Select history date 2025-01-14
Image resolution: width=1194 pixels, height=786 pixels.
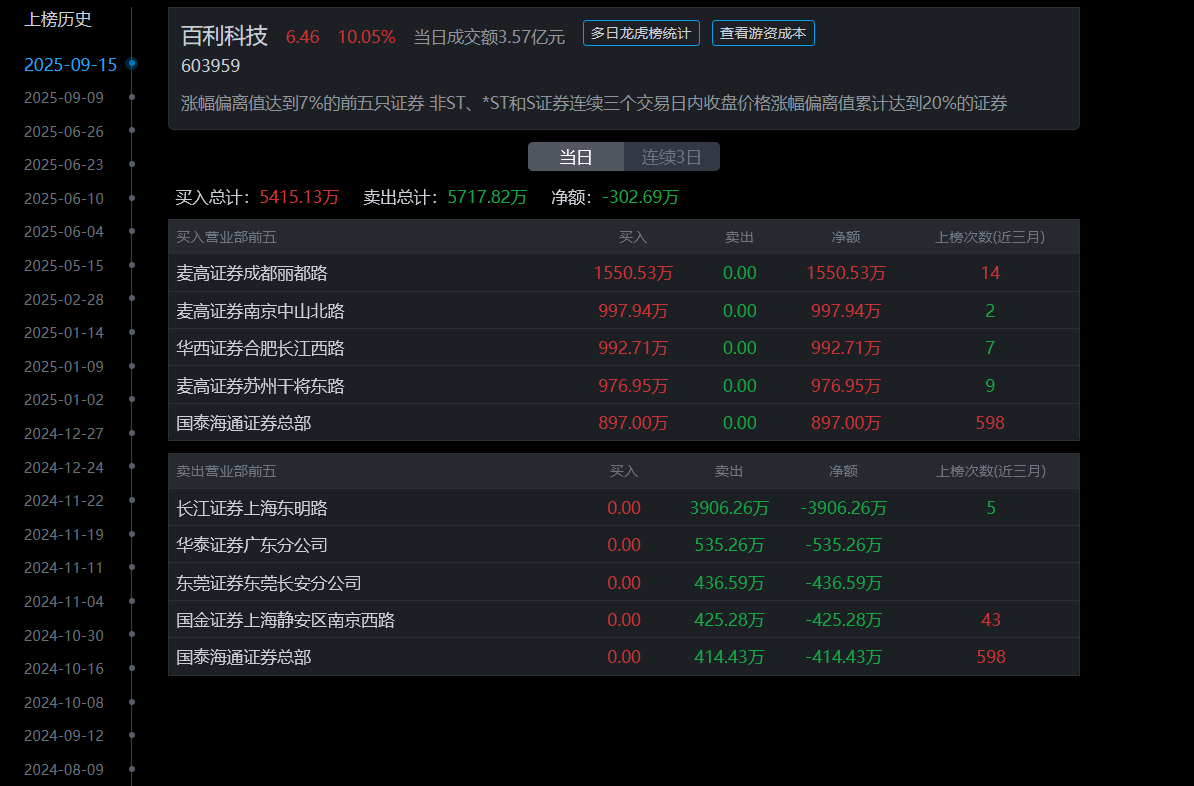pos(64,333)
